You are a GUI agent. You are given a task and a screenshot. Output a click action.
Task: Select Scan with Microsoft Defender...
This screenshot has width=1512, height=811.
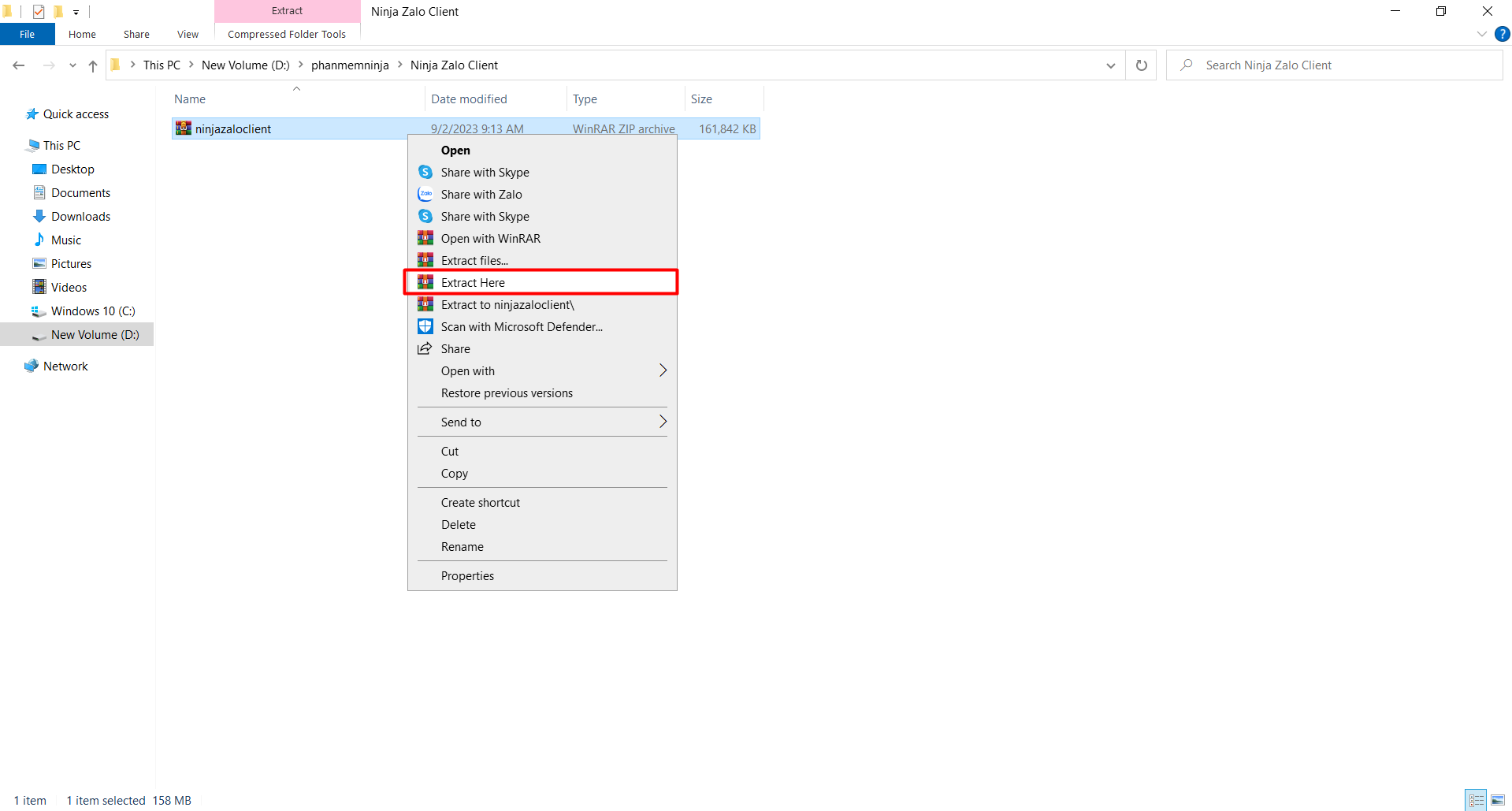tap(542, 326)
